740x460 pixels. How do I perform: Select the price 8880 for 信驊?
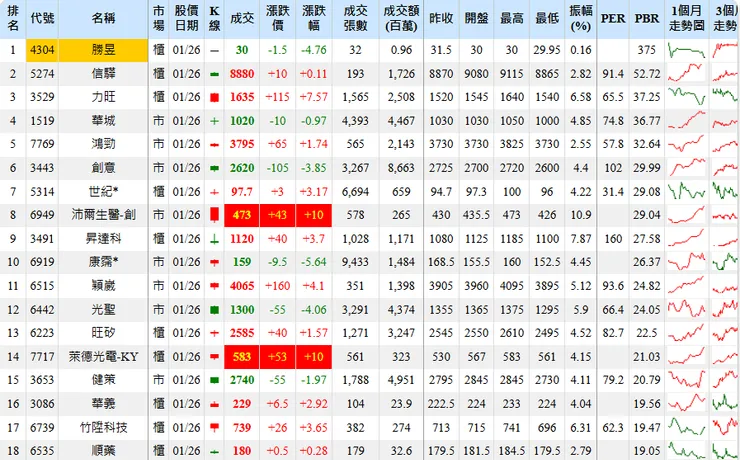[242, 74]
